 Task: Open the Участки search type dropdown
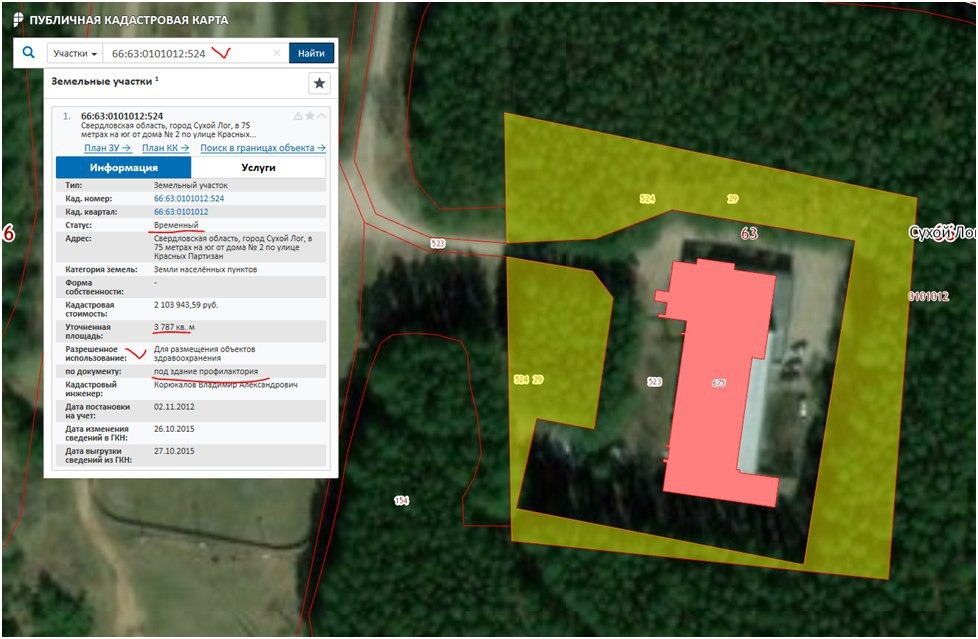pos(75,53)
